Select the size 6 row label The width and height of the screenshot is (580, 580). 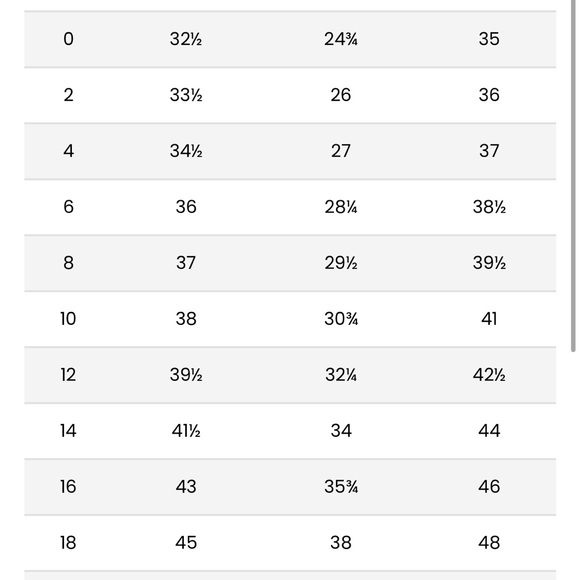tap(68, 207)
